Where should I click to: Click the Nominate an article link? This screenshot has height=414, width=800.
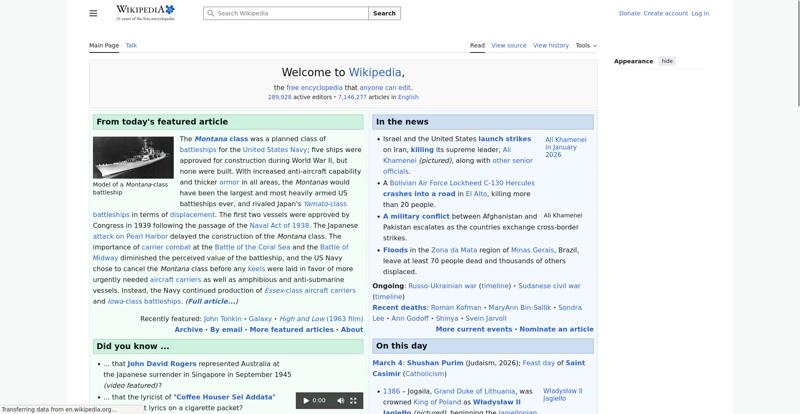556,329
